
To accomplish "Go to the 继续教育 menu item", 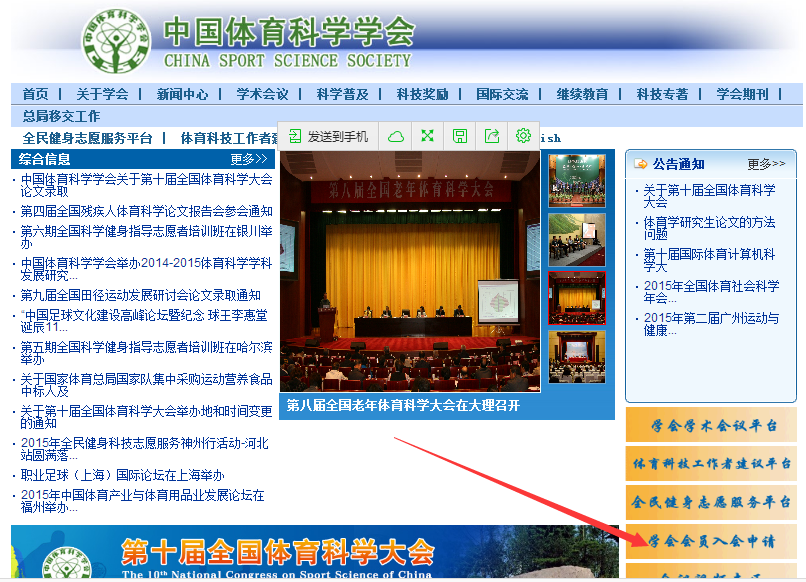I will click(582, 94).
